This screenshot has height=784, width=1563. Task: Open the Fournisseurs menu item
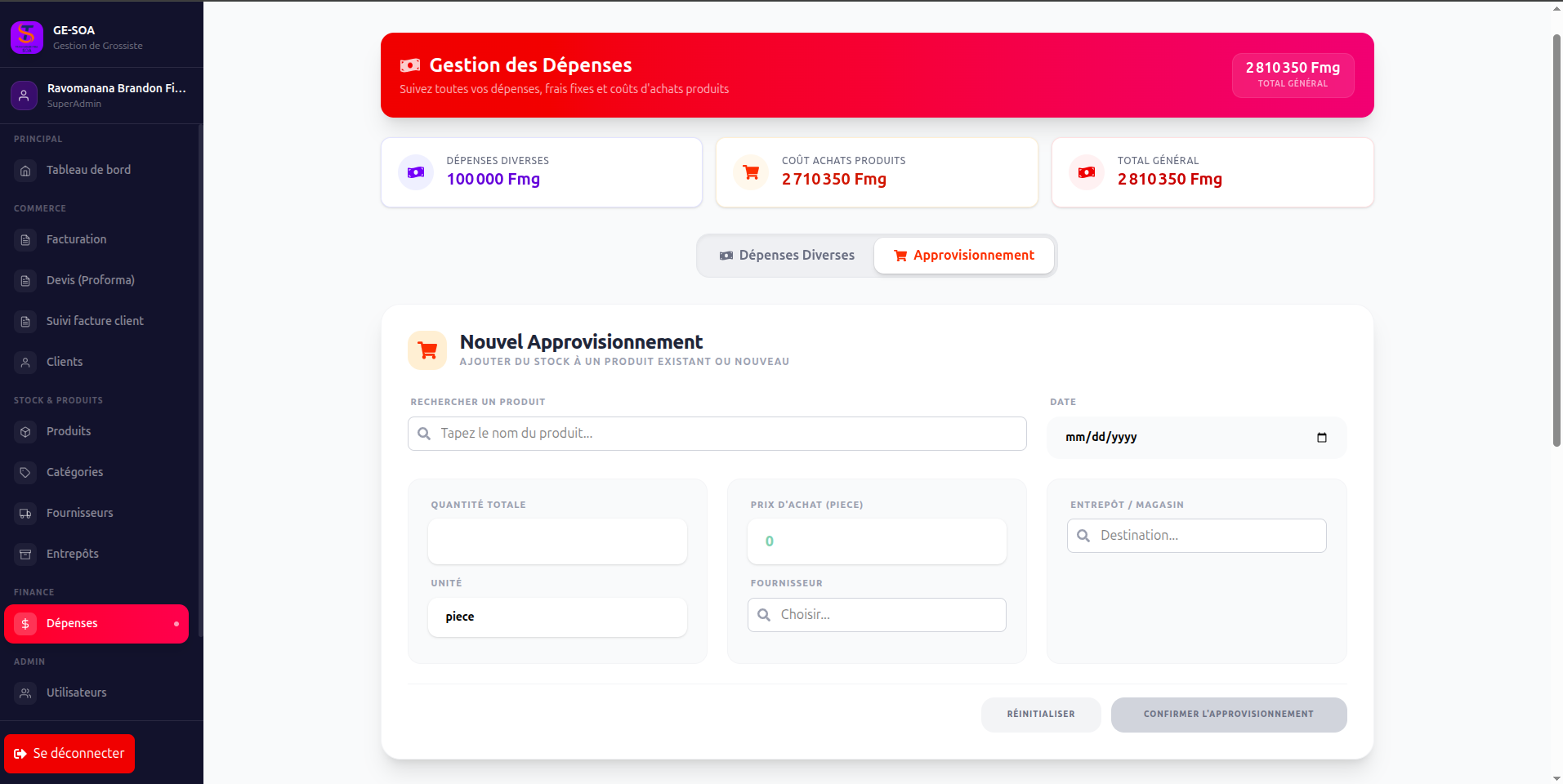tap(96, 514)
